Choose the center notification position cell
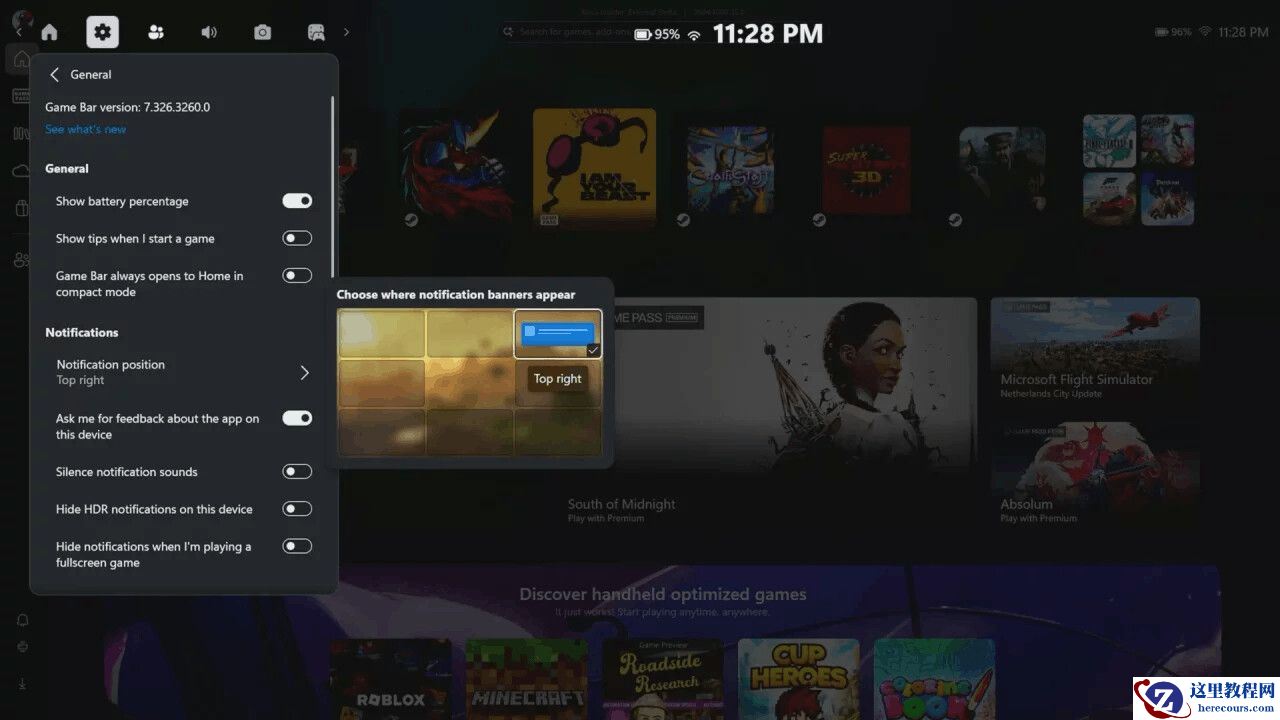1280x720 pixels. (470, 383)
